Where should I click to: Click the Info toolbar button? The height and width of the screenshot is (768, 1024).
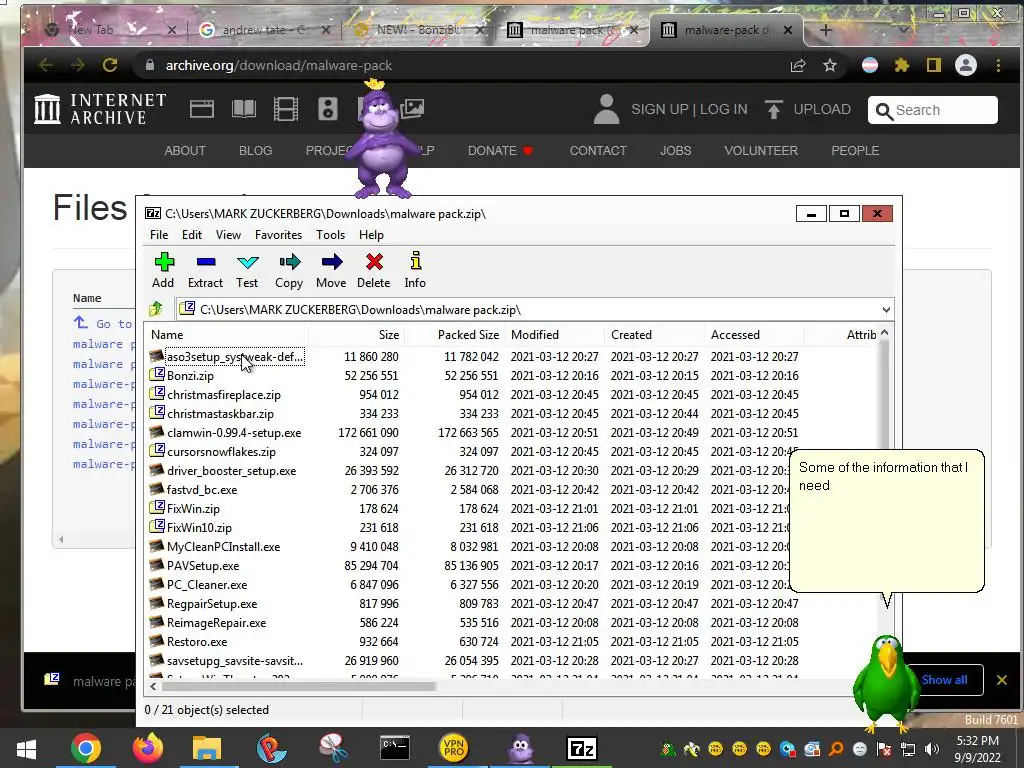tap(415, 270)
